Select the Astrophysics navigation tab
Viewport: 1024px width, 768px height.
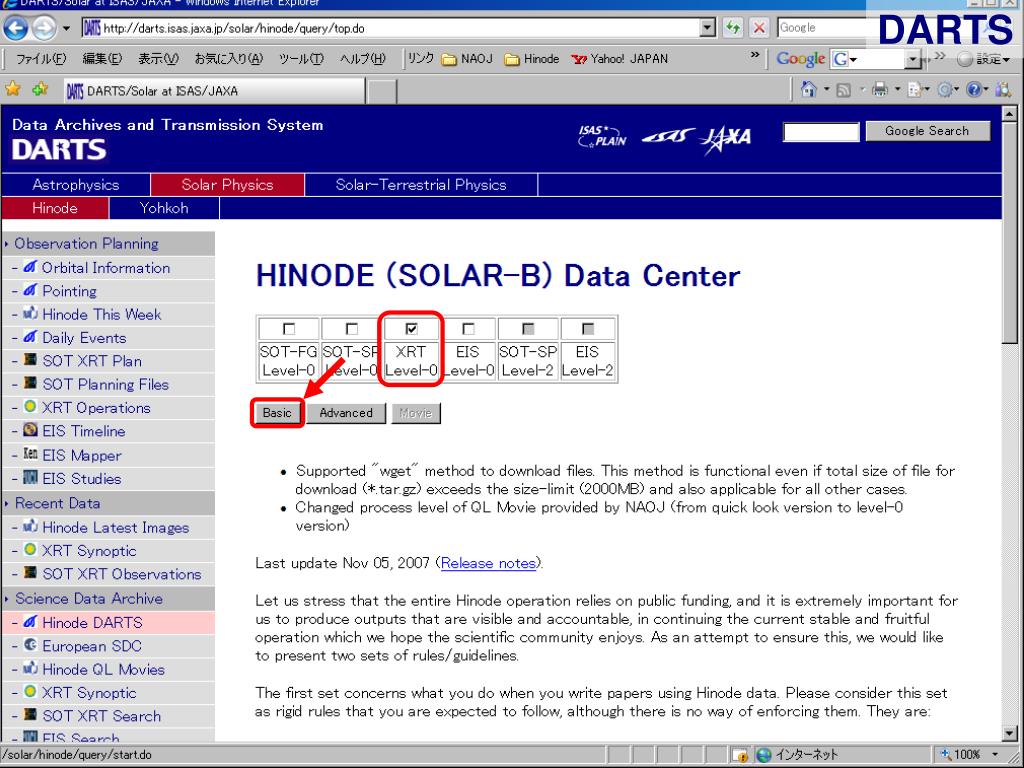click(x=76, y=185)
